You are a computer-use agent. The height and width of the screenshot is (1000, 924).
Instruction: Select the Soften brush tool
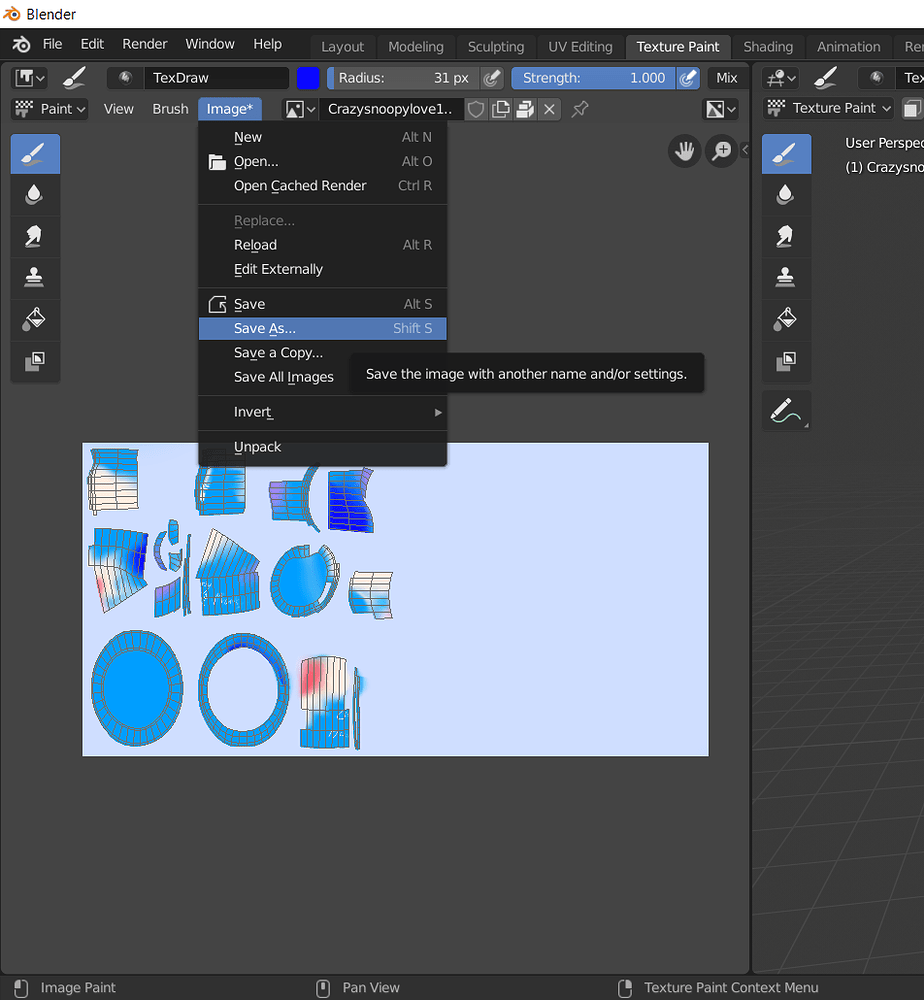click(x=35, y=195)
